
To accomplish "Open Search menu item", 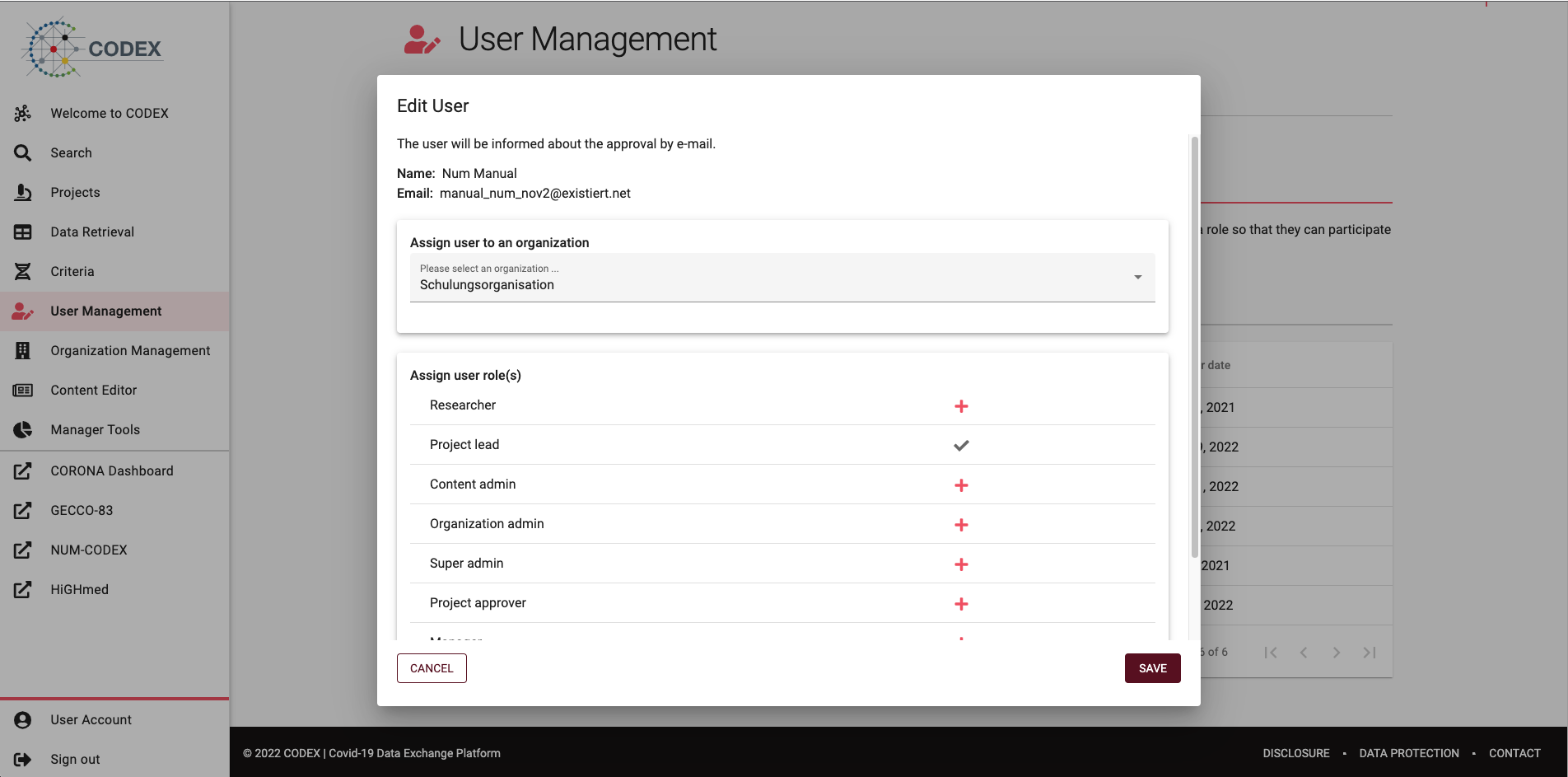I will click(x=114, y=153).
